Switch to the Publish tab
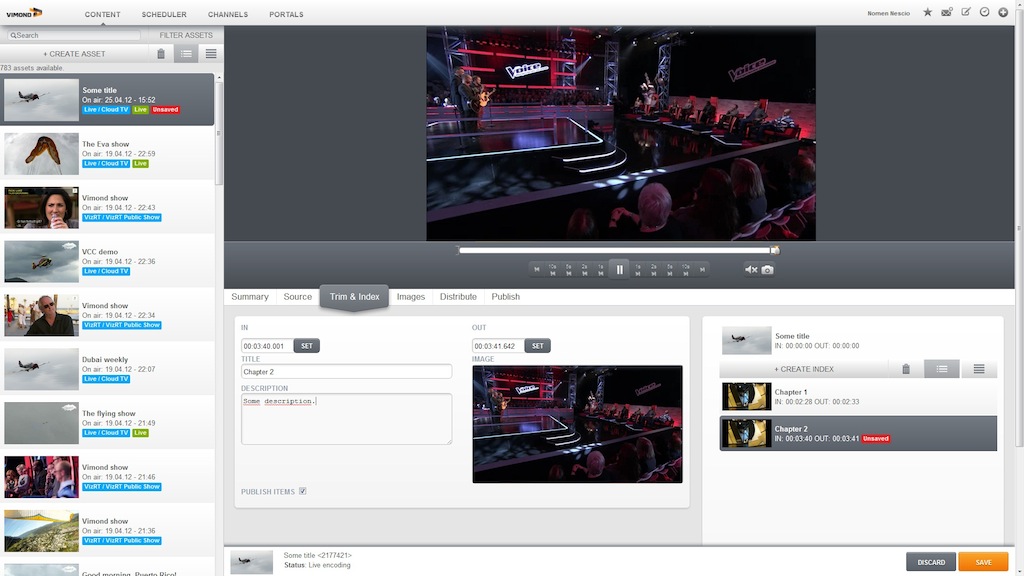Image resolution: width=1024 pixels, height=576 pixels. coord(505,296)
